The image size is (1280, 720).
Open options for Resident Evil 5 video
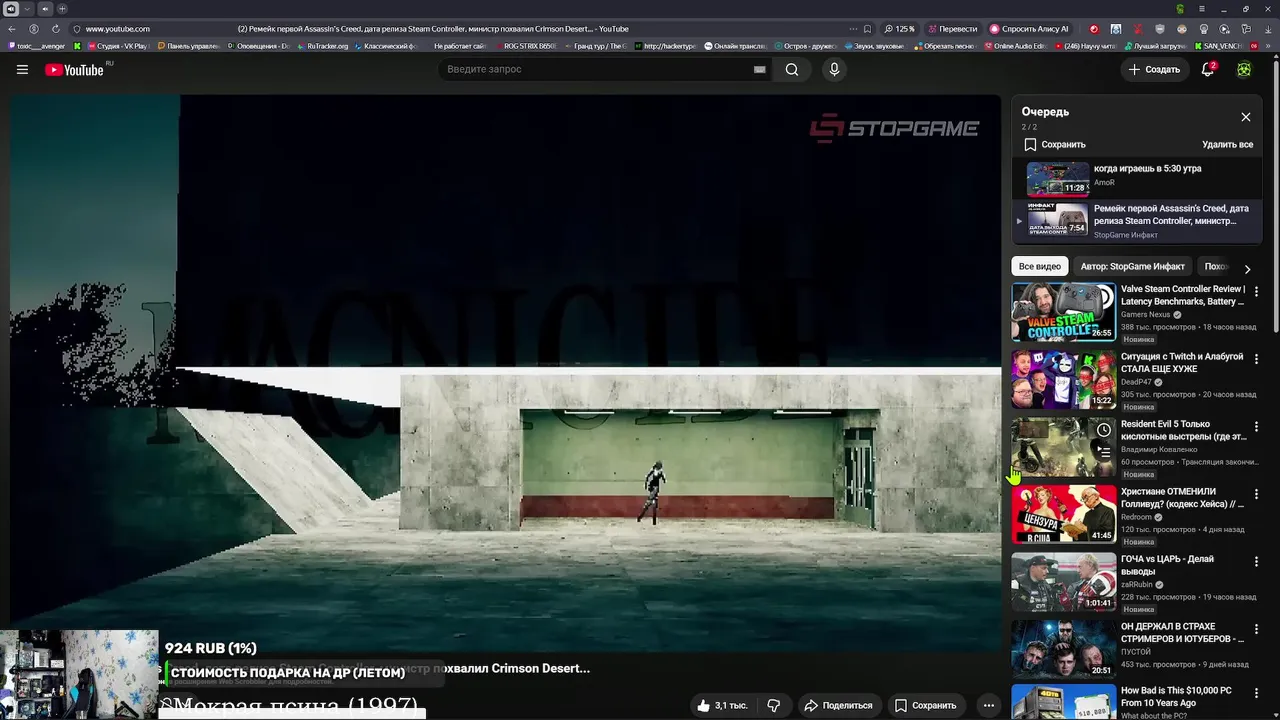pyautogui.click(x=1257, y=426)
